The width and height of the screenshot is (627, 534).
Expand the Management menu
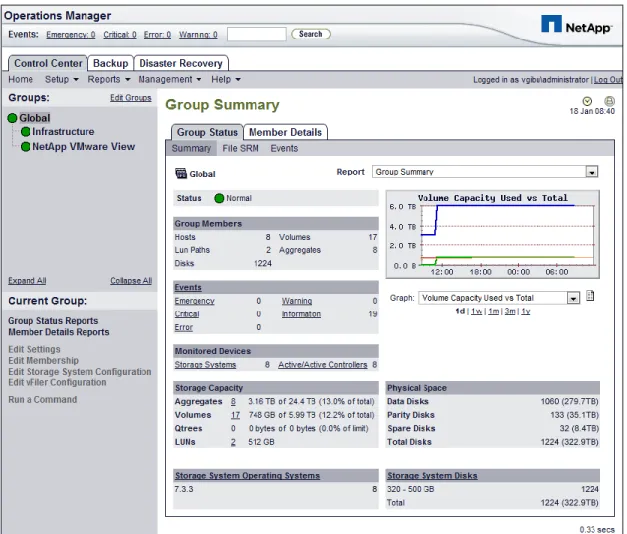click(x=170, y=79)
